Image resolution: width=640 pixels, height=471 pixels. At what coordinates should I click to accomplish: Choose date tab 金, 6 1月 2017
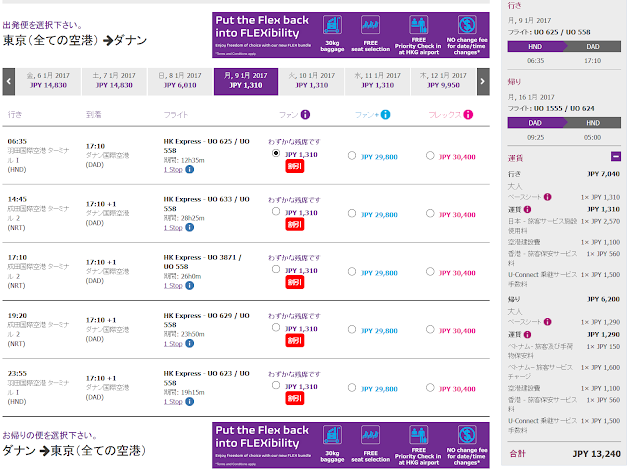click(x=48, y=82)
